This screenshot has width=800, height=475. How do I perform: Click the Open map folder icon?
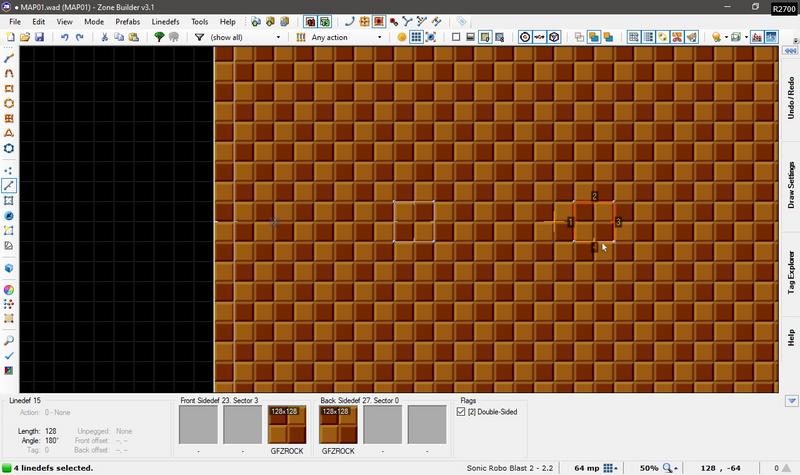[25, 37]
